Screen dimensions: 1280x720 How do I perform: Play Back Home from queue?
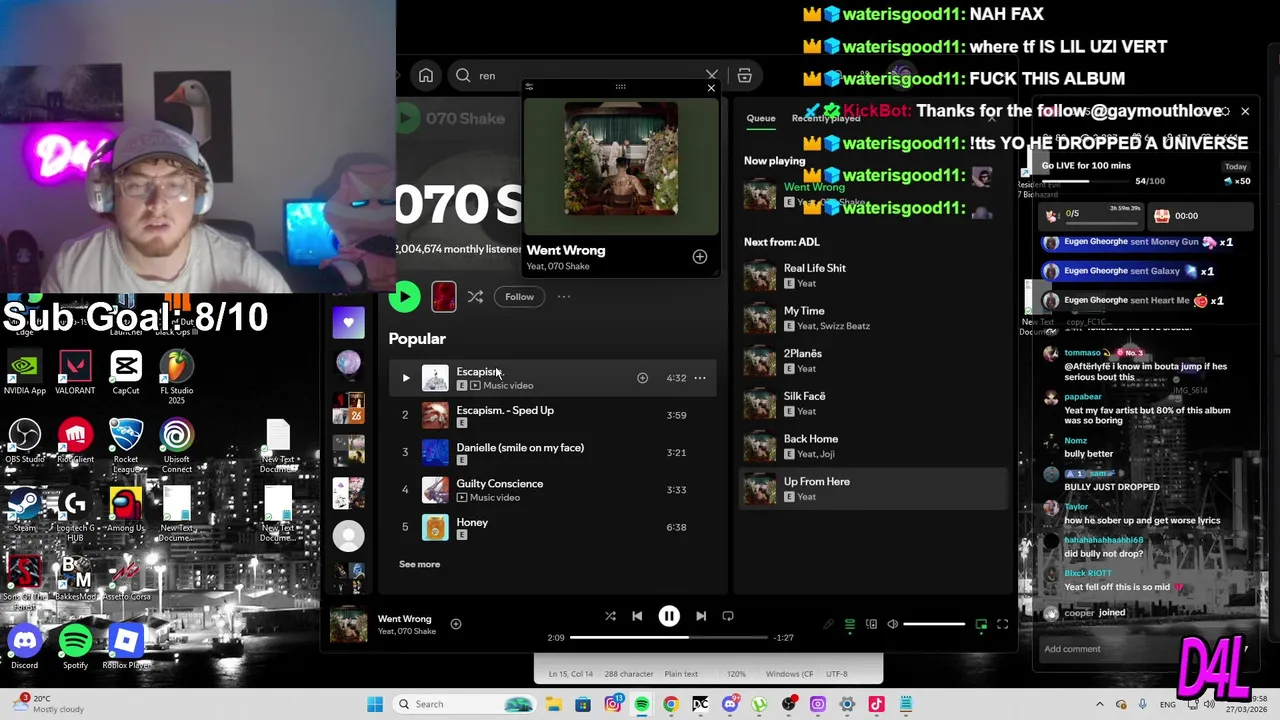(873, 446)
